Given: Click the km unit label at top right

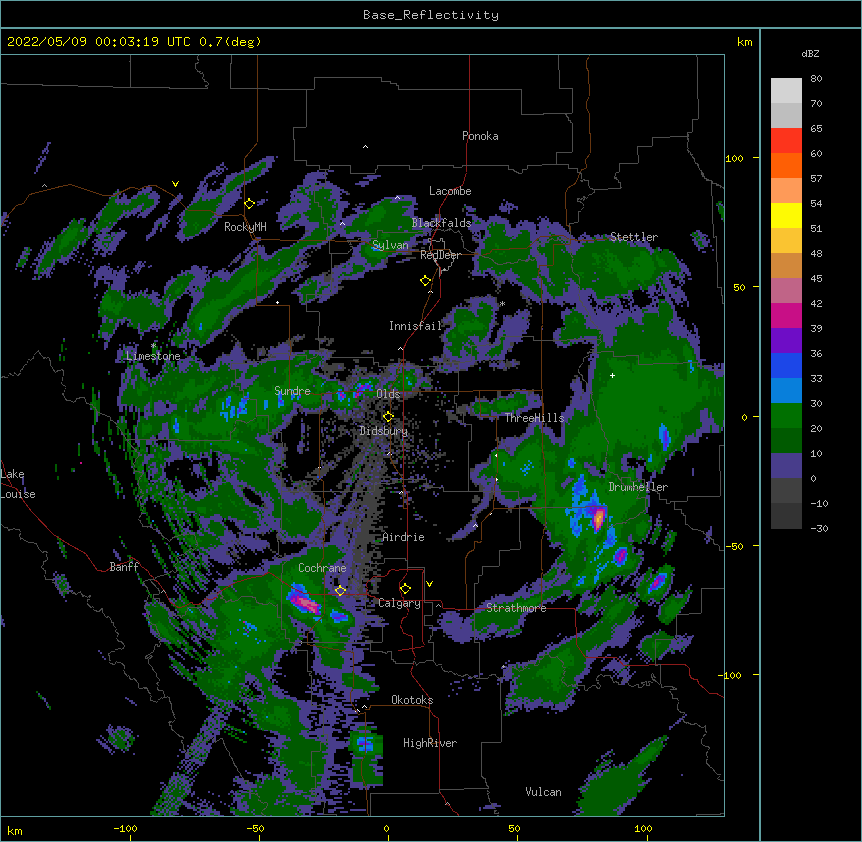Looking at the screenshot, I should 745,42.
